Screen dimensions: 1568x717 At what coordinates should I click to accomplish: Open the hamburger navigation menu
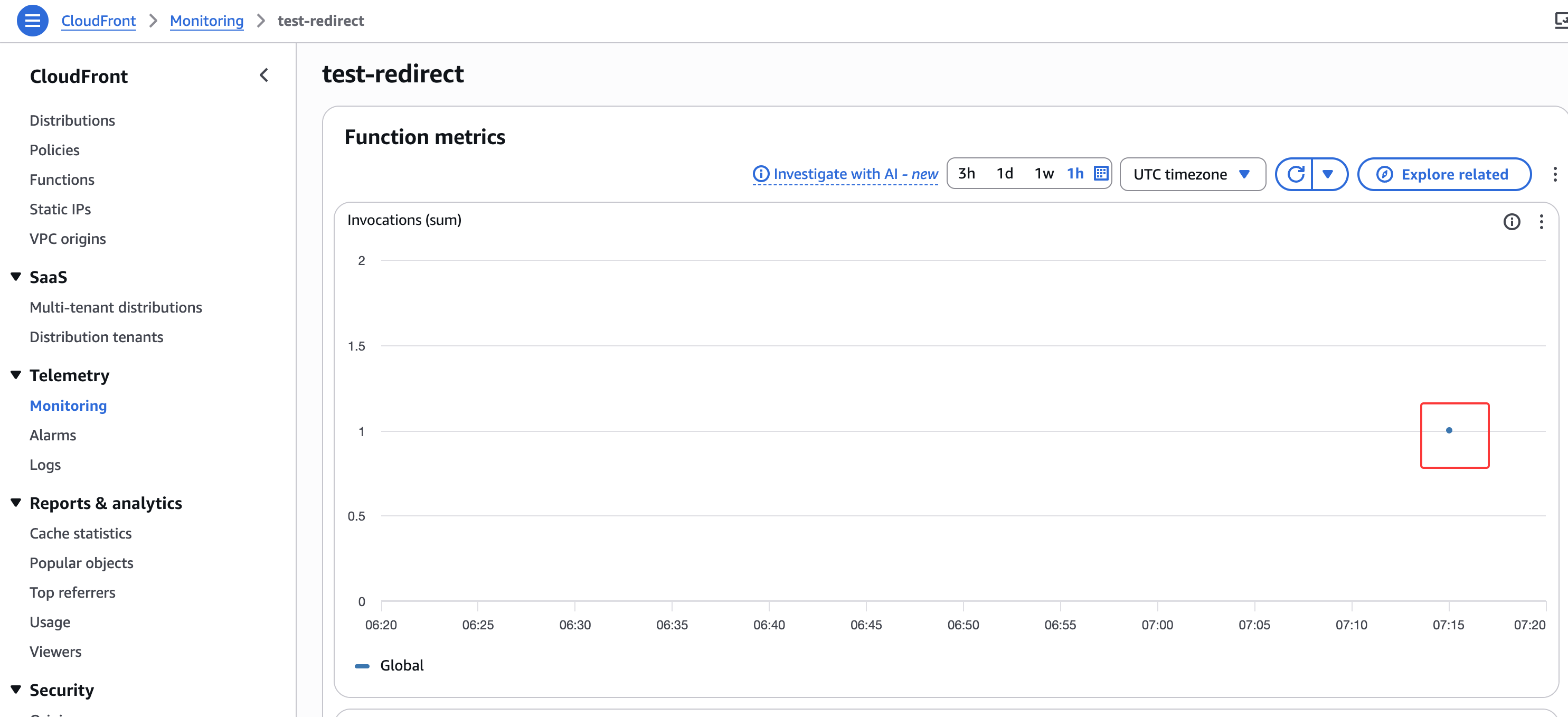tap(32, 21)
